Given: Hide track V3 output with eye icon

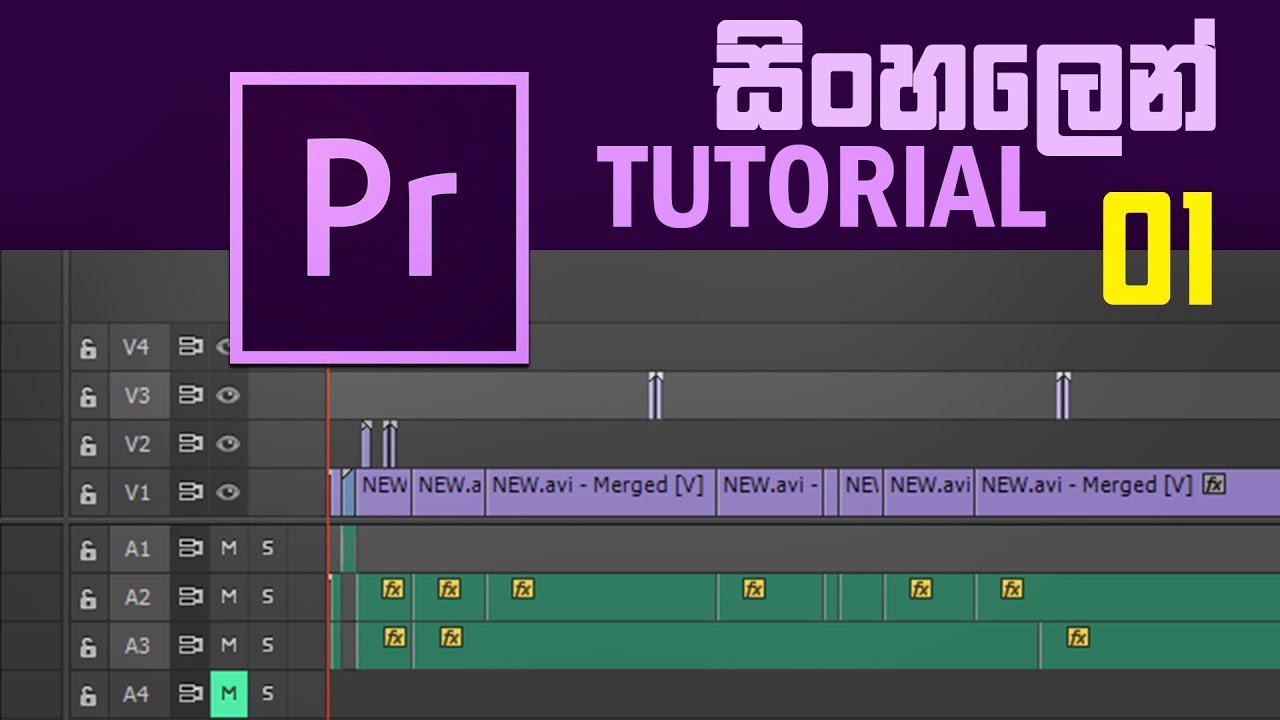Looking at the screenshot, I should pos(228,395).
